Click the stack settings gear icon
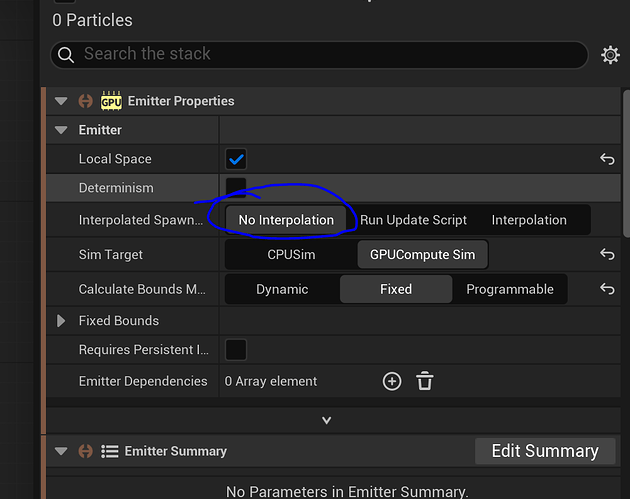The height and width of the screenshot is (499, 630). click(610, 55)
